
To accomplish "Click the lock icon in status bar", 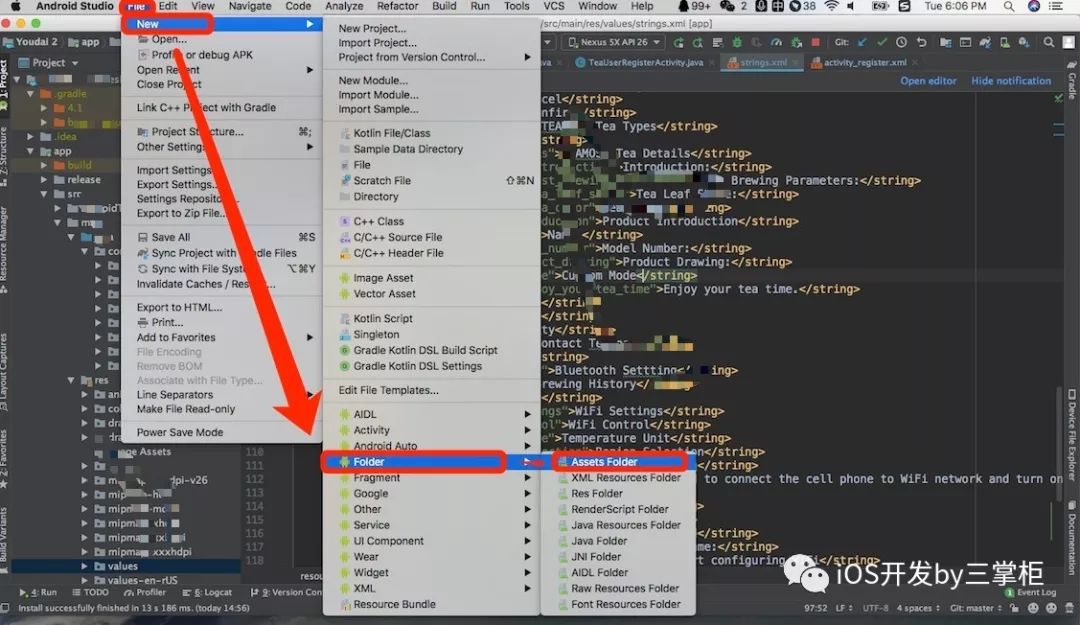I will [1015, 608].
